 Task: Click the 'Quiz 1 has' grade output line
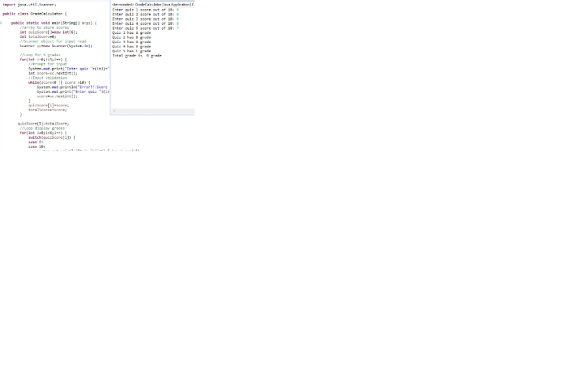tap(131, 33)
